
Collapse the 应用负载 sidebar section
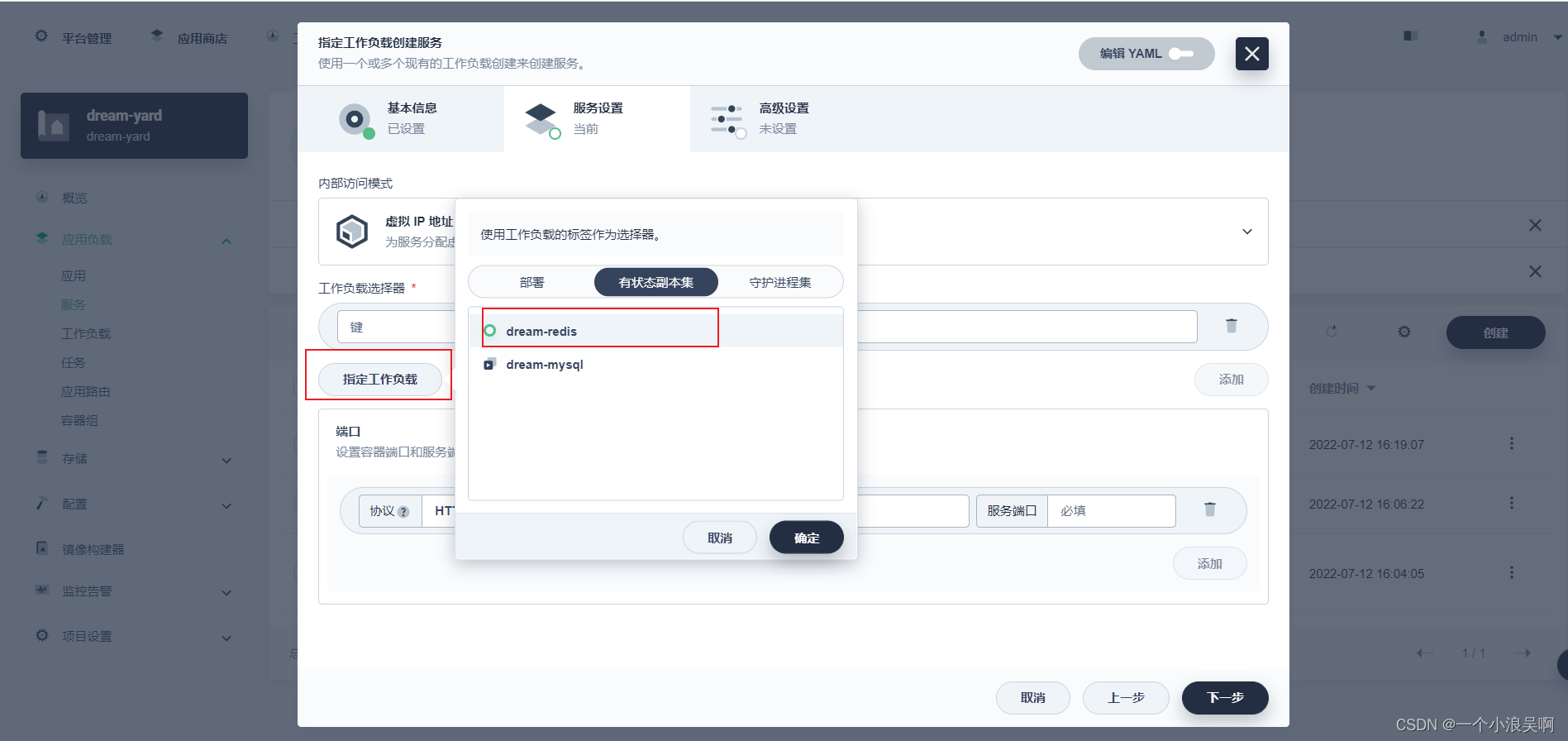[x=226, y=241]
